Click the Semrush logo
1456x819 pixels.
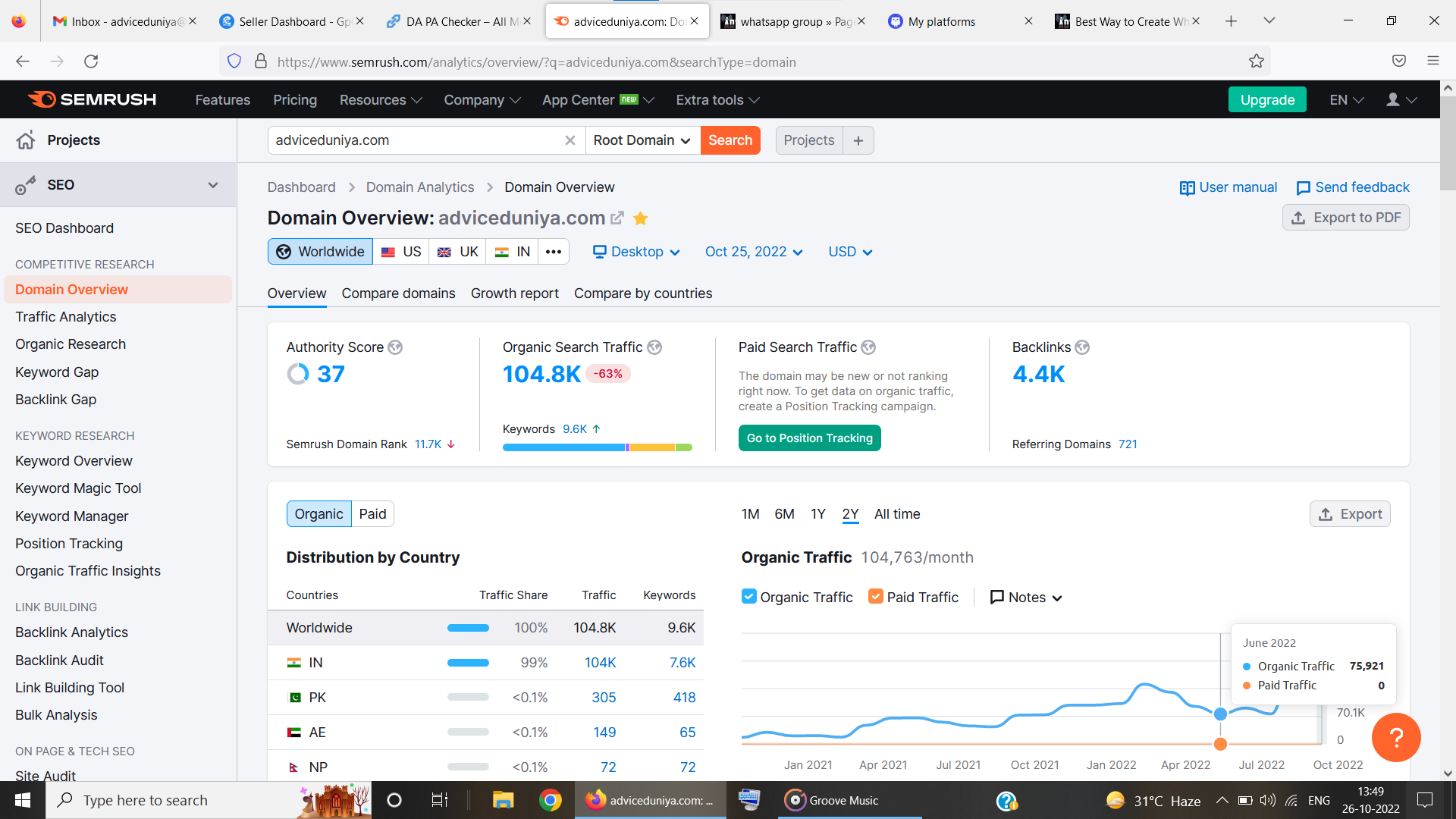tap(92, 99)
